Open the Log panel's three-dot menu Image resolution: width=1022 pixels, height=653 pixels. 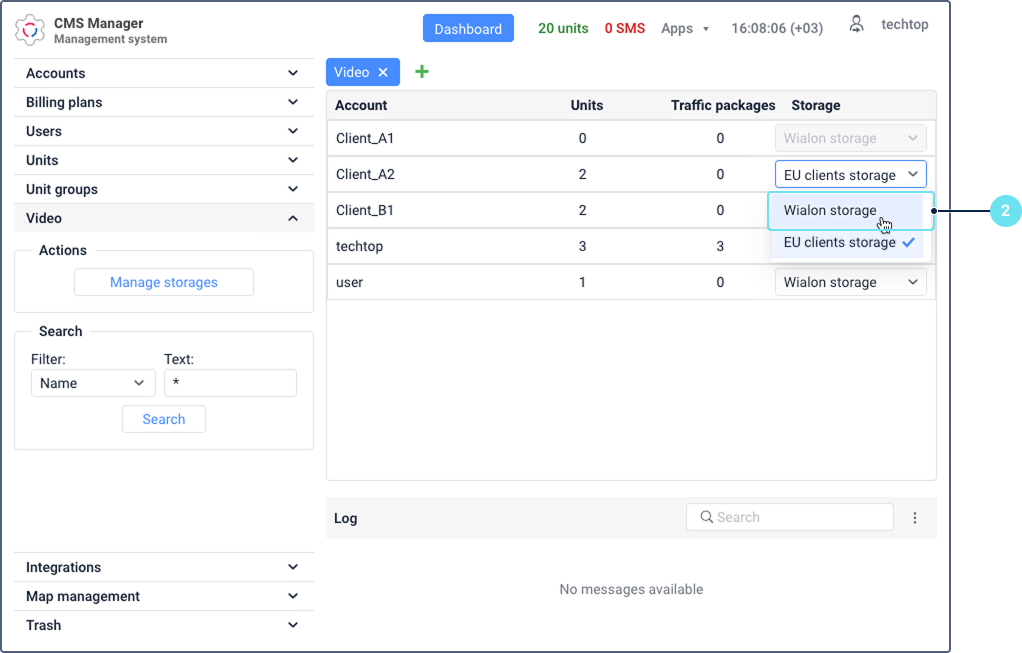914,517
